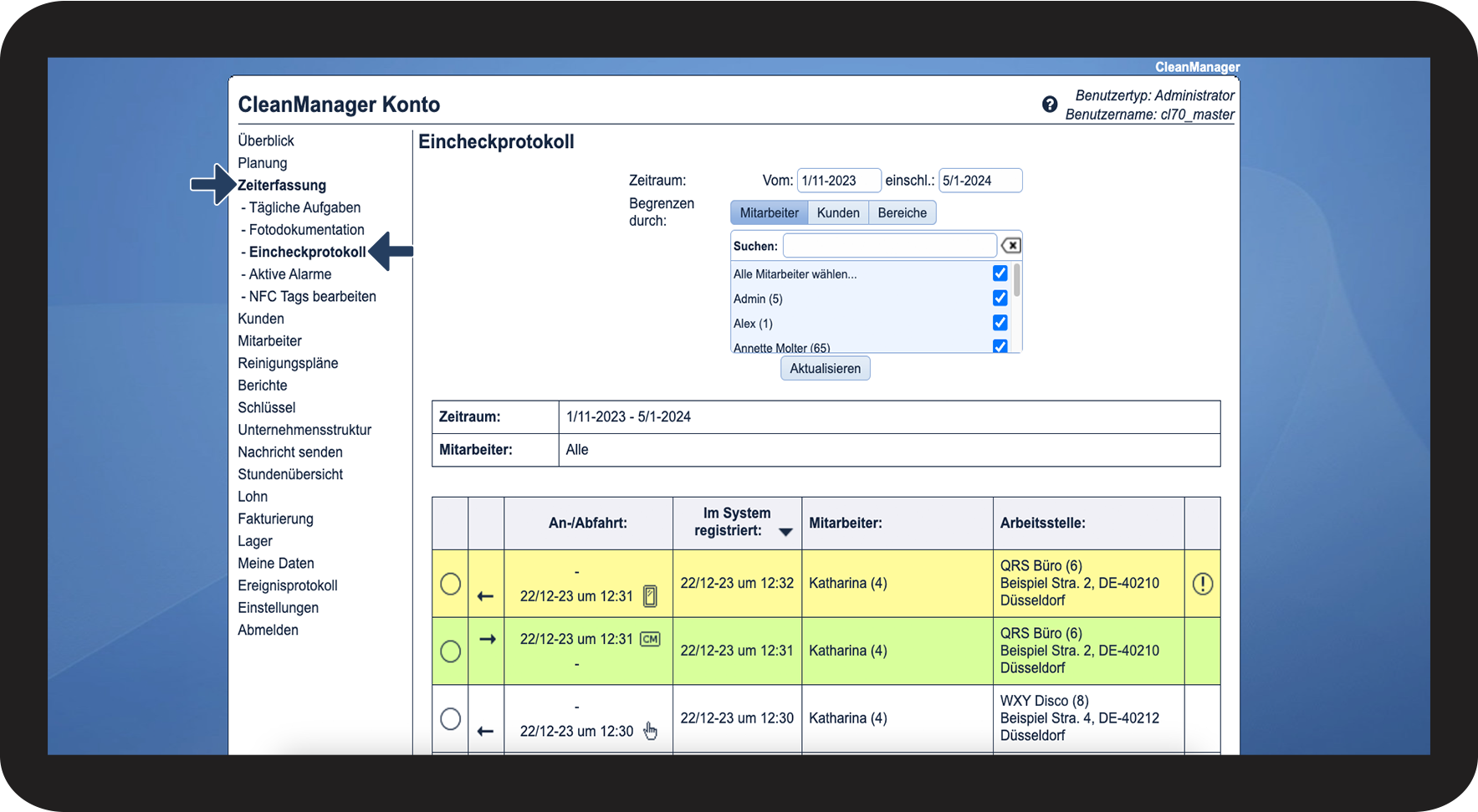Switch to the Bereiche filter tab
Viewport: 1478px width, 812px height.
tap(902, 213)
